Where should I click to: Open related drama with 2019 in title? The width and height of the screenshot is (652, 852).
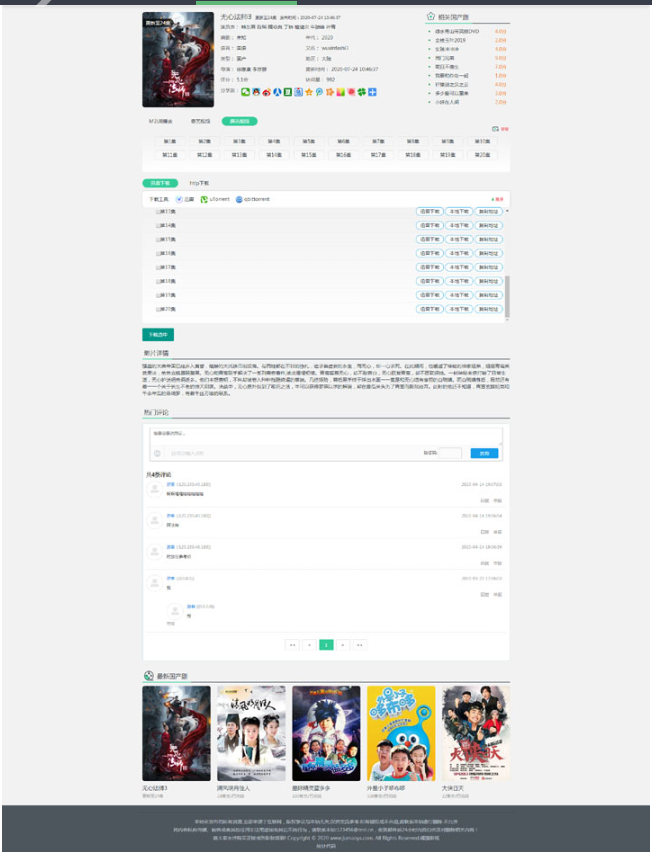(x=450, y=40)
